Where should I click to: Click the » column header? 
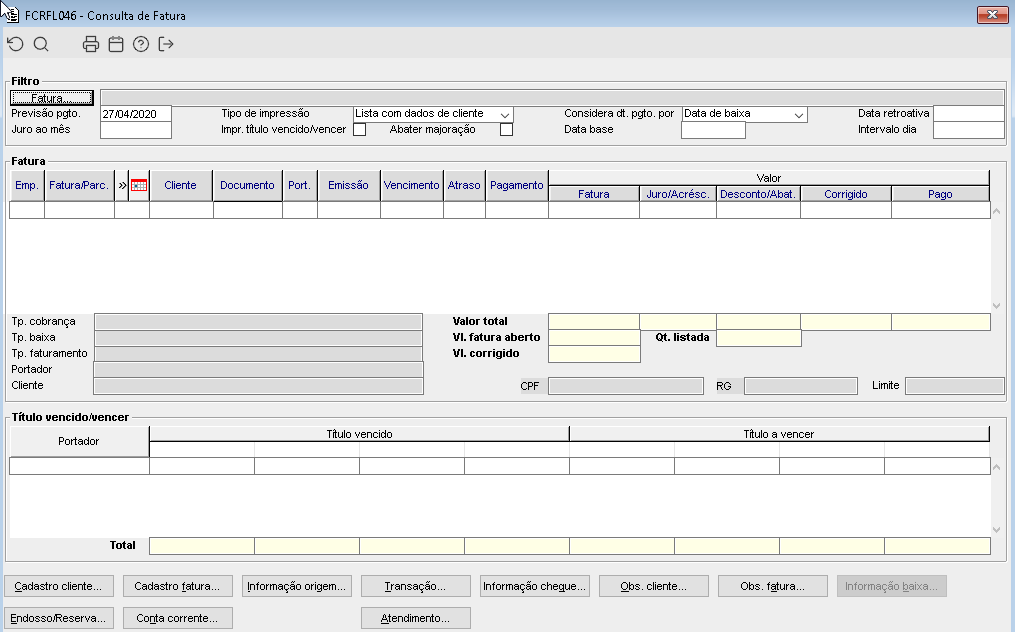(122, 185)
